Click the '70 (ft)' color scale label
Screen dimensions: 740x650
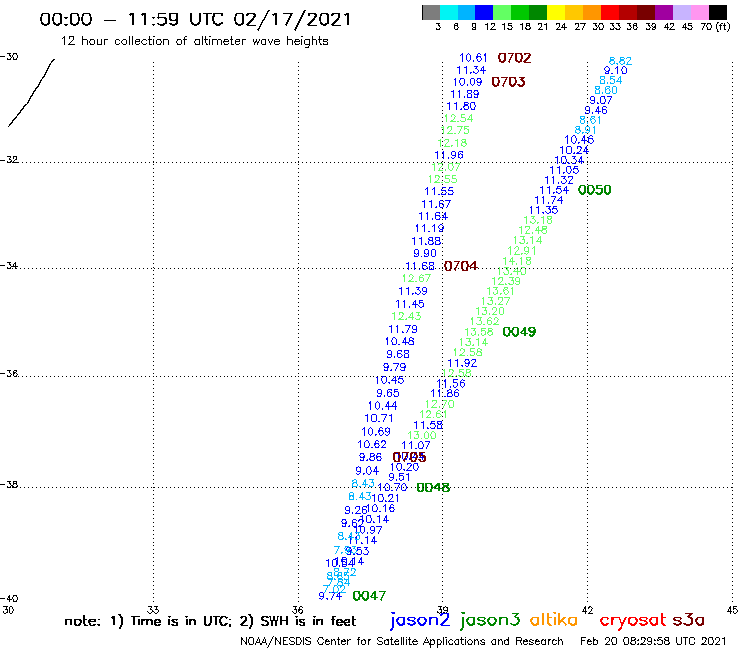(715, 27)
